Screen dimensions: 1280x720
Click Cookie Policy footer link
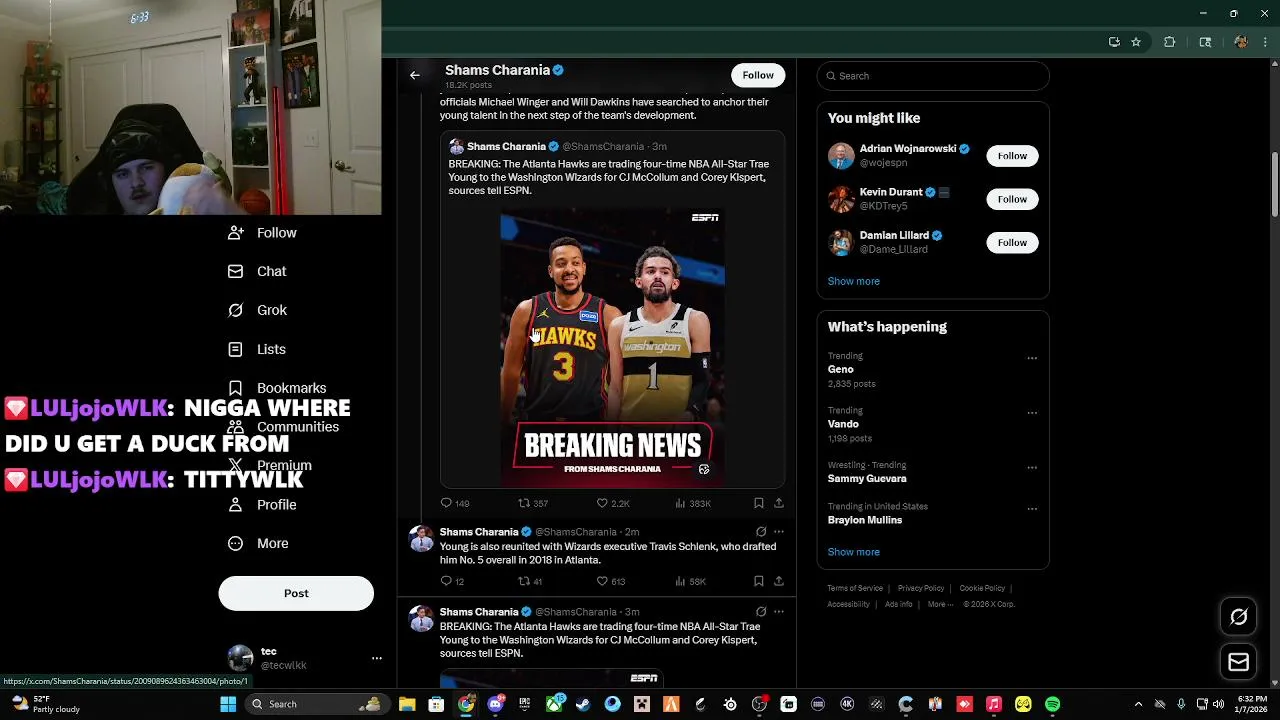[x=982, y=589]
